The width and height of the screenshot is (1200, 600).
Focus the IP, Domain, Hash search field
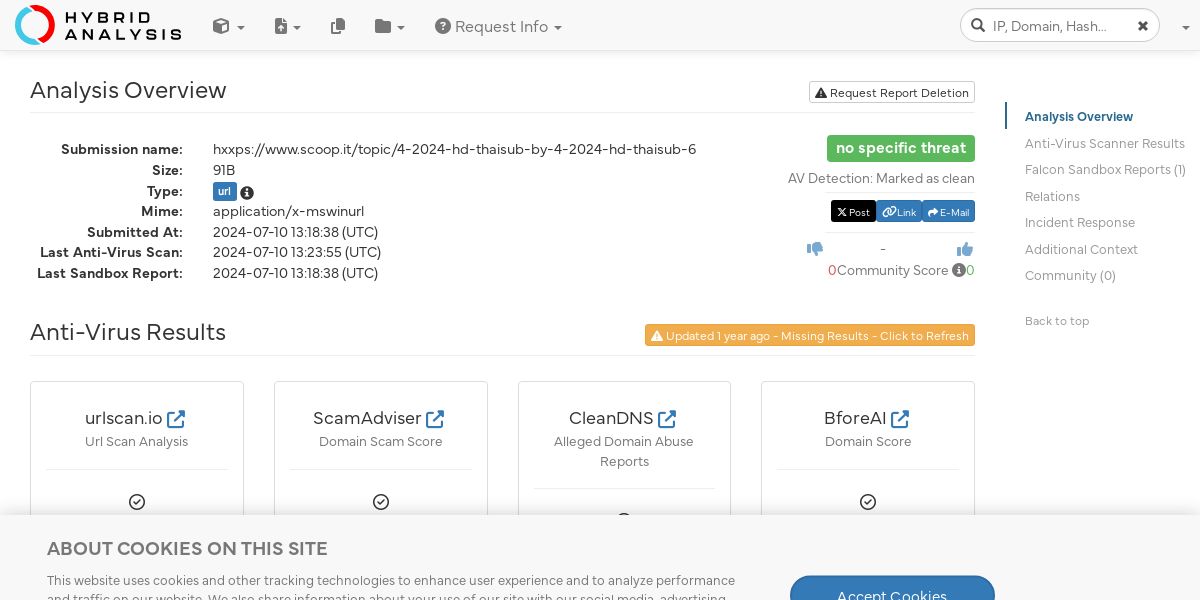1060,26
